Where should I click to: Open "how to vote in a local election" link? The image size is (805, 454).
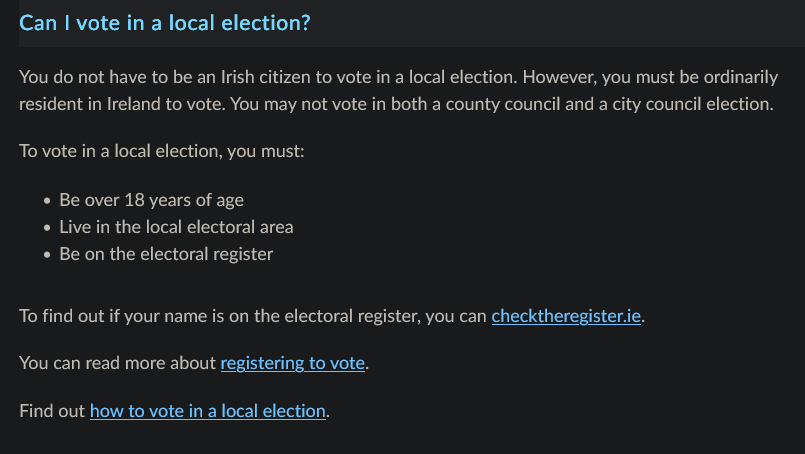point(208,410)
